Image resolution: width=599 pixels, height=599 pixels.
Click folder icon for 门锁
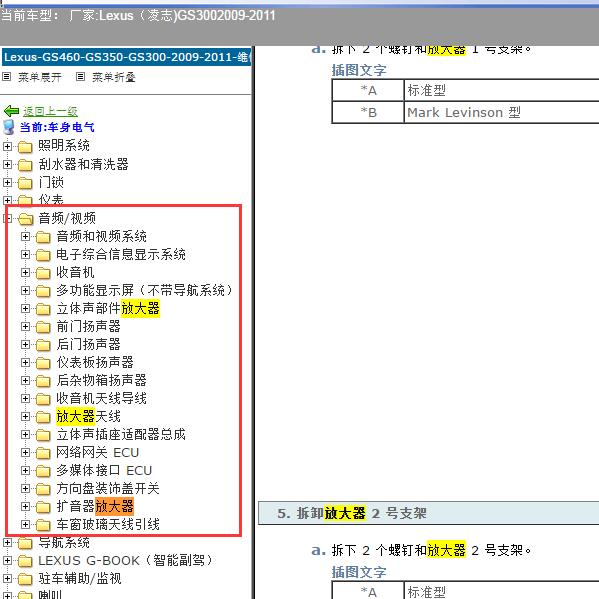tap(25, 183)
